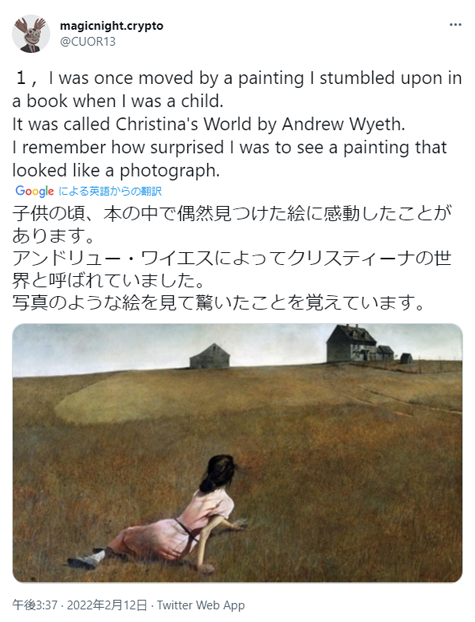Image resolution: width=475 pixels, height=622 pixels.
Task: Click the text 'Christina's World by Andrew Wyeth'
Action: click(x=260, y=124)
